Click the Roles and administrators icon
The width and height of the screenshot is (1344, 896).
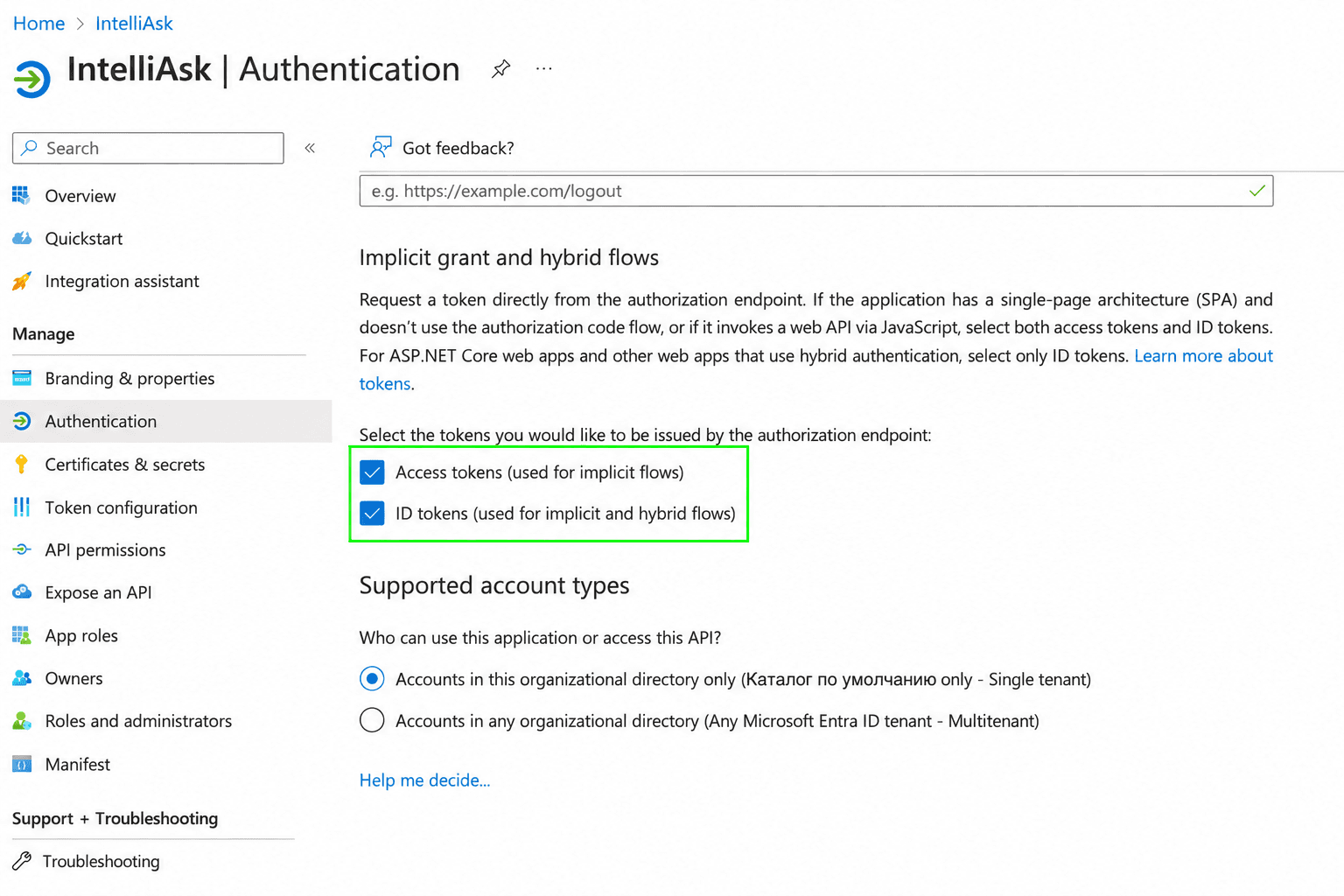[22, 721]
